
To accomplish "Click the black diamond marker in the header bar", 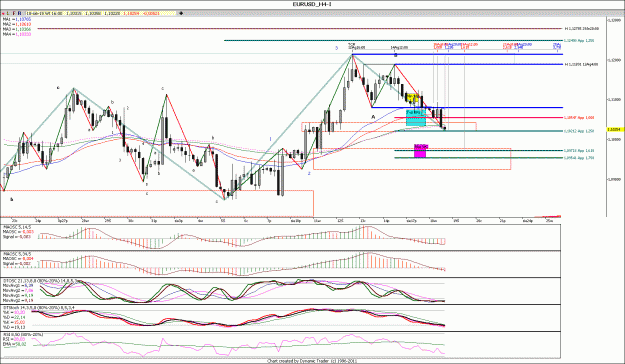I will pyautogui.click(x=181, y=13).
